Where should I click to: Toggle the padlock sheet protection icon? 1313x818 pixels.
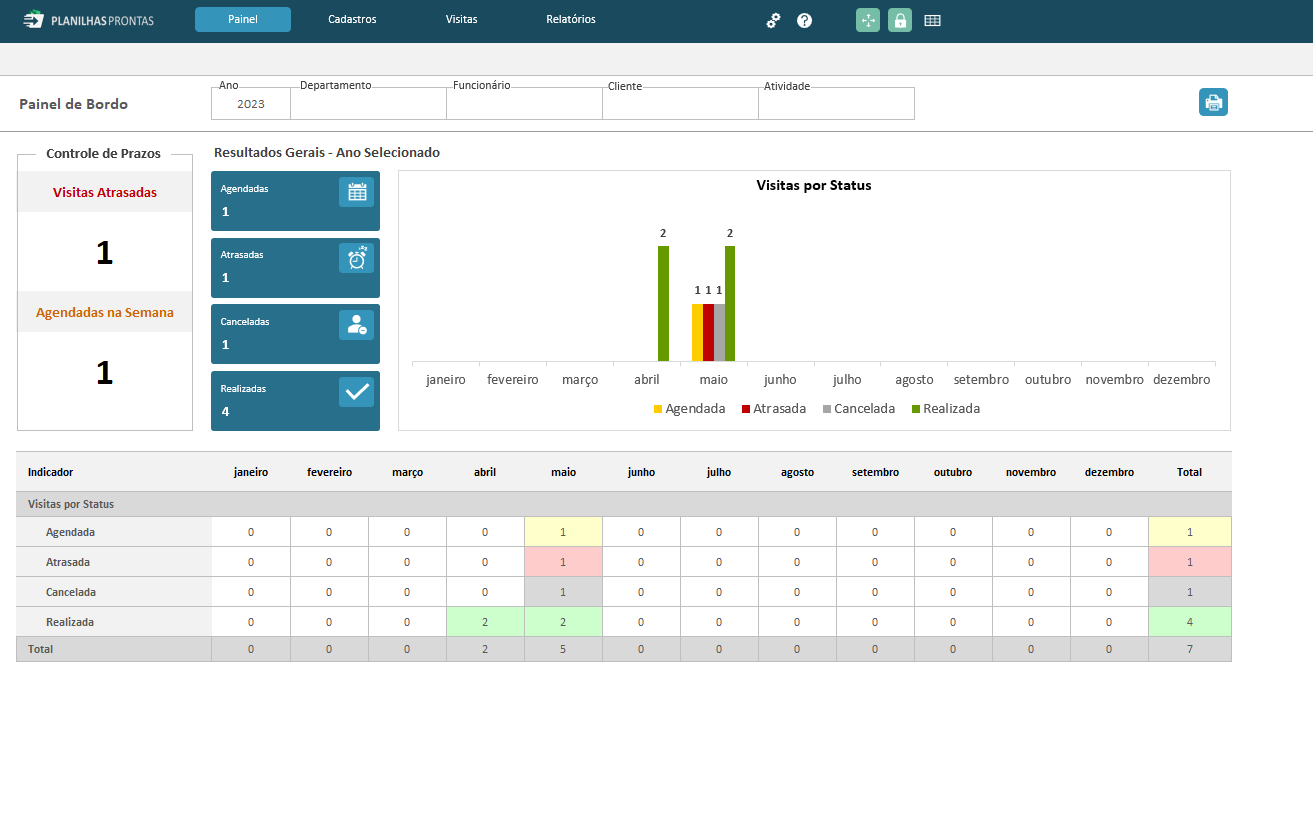click(x=900, y=20)
